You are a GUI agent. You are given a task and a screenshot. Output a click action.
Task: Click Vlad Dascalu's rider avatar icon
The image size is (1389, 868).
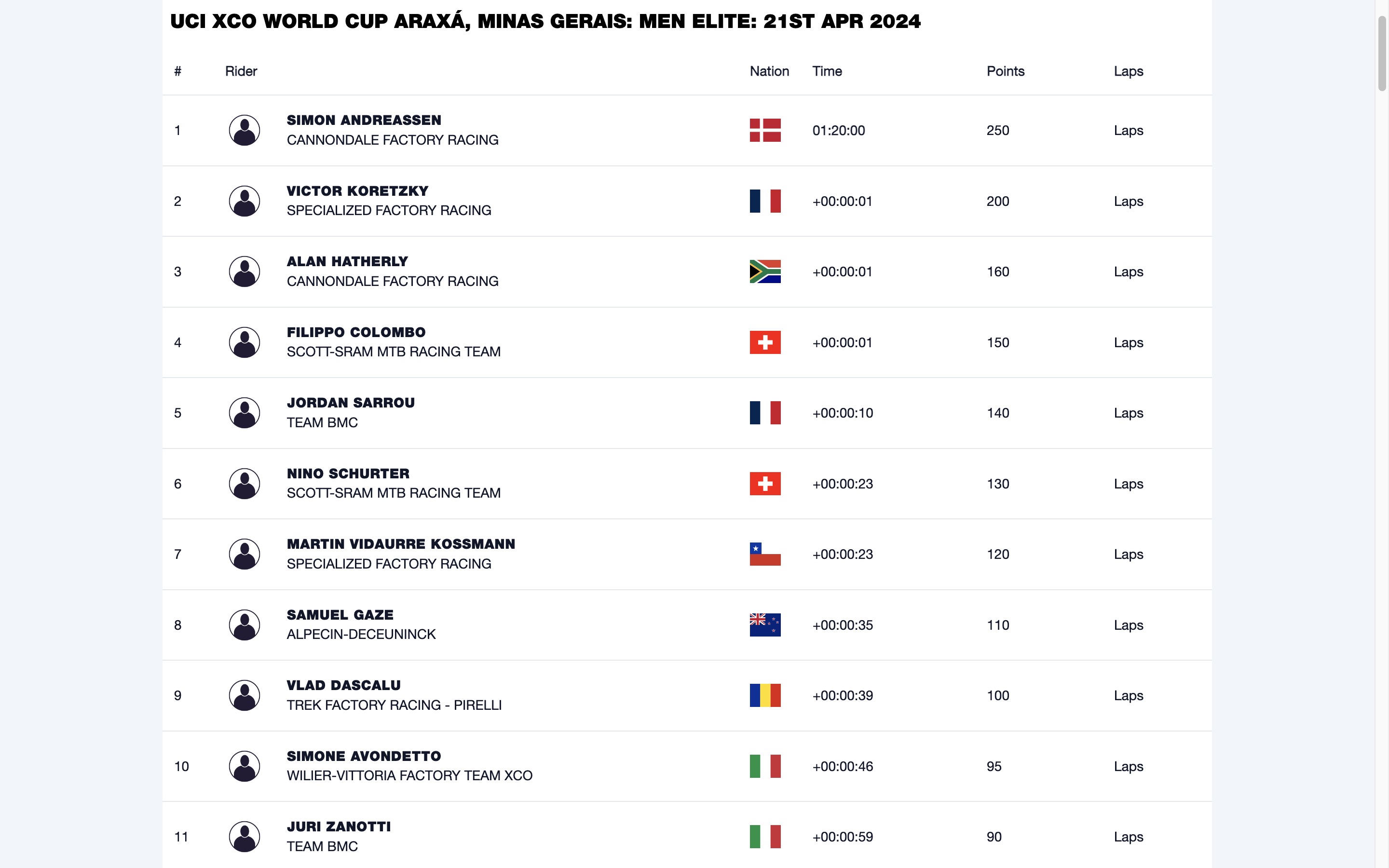tap(244, 695)
